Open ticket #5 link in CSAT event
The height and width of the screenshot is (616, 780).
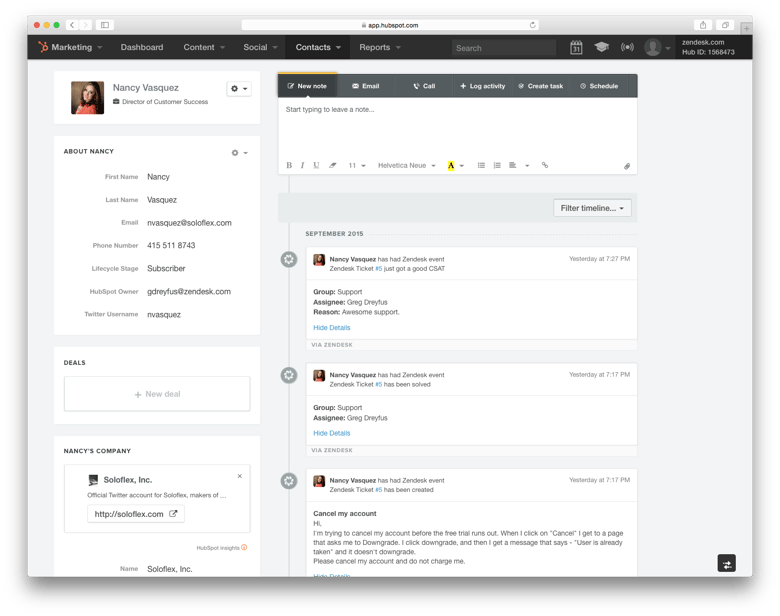click(x=379, y=269)
